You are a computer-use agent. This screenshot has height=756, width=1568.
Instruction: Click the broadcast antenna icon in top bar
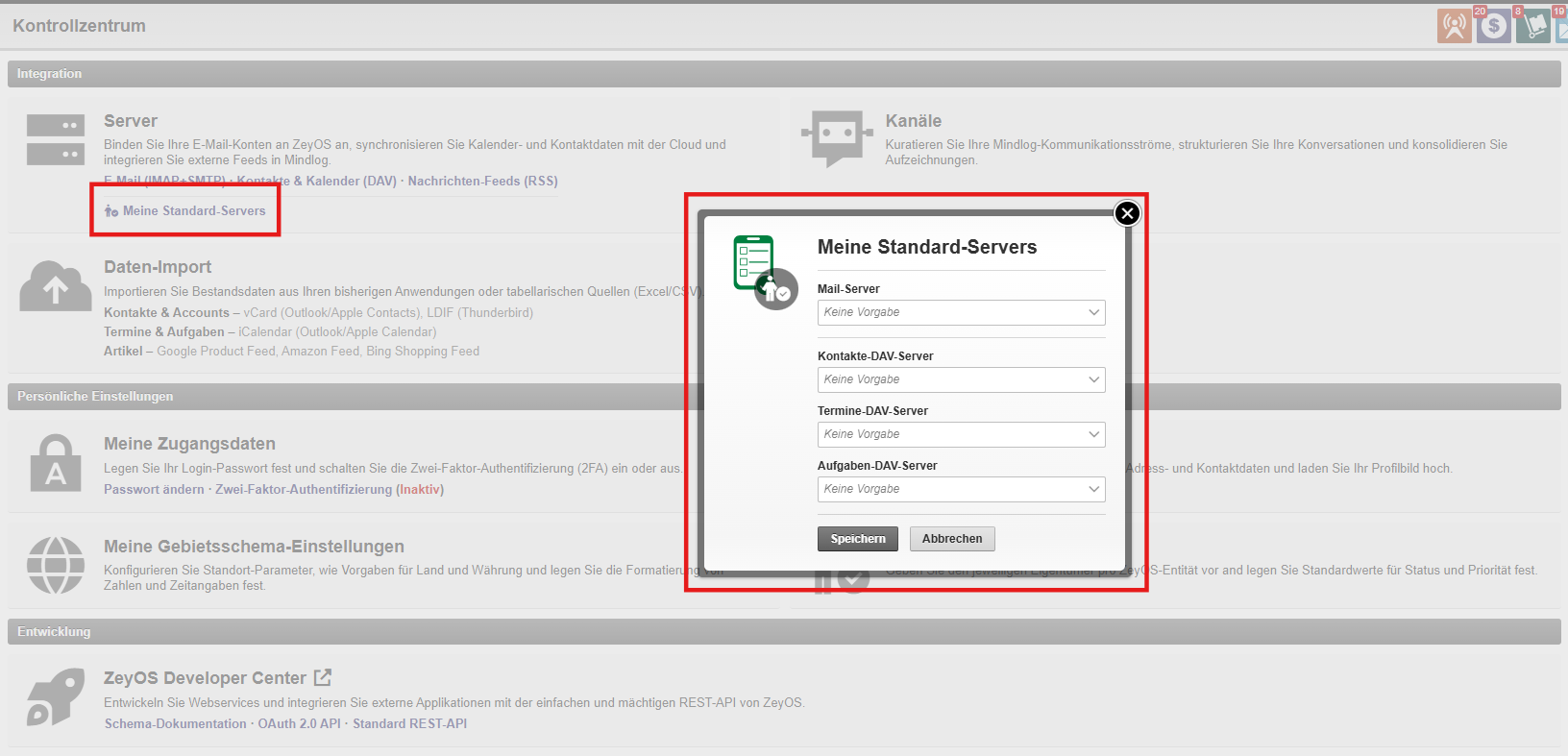click(x=1454, y=26)
